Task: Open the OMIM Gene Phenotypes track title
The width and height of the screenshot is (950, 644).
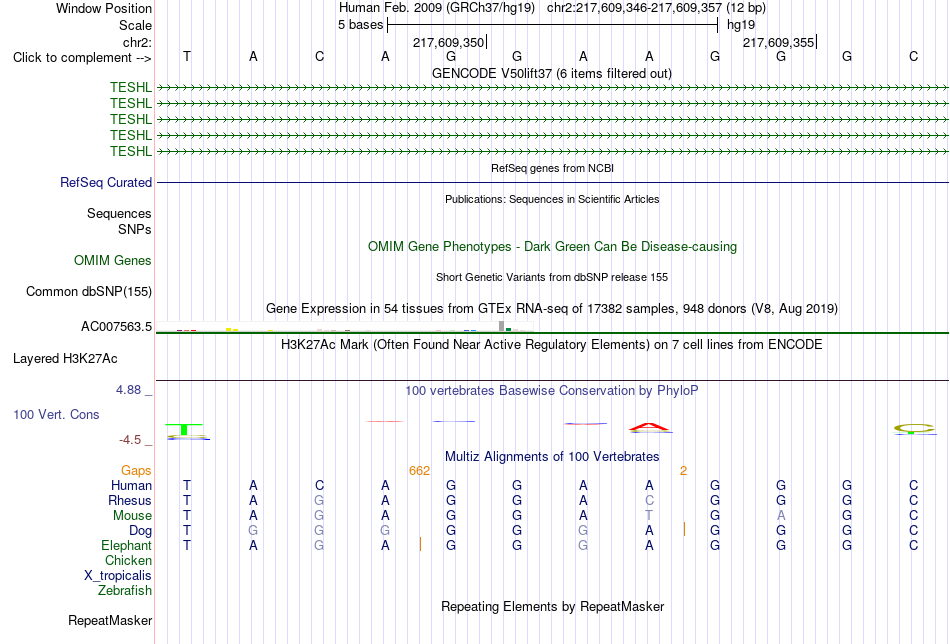Action: 552,247
